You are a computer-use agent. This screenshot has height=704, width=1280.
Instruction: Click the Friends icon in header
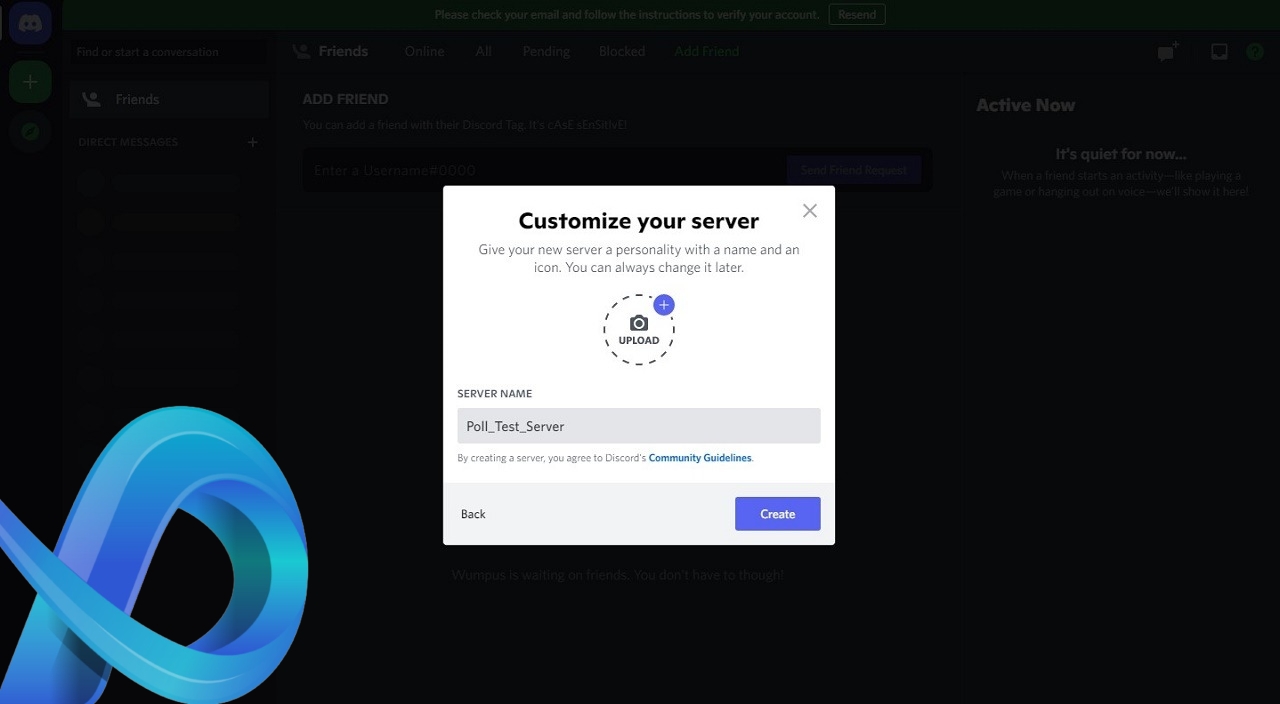[301, 51]
